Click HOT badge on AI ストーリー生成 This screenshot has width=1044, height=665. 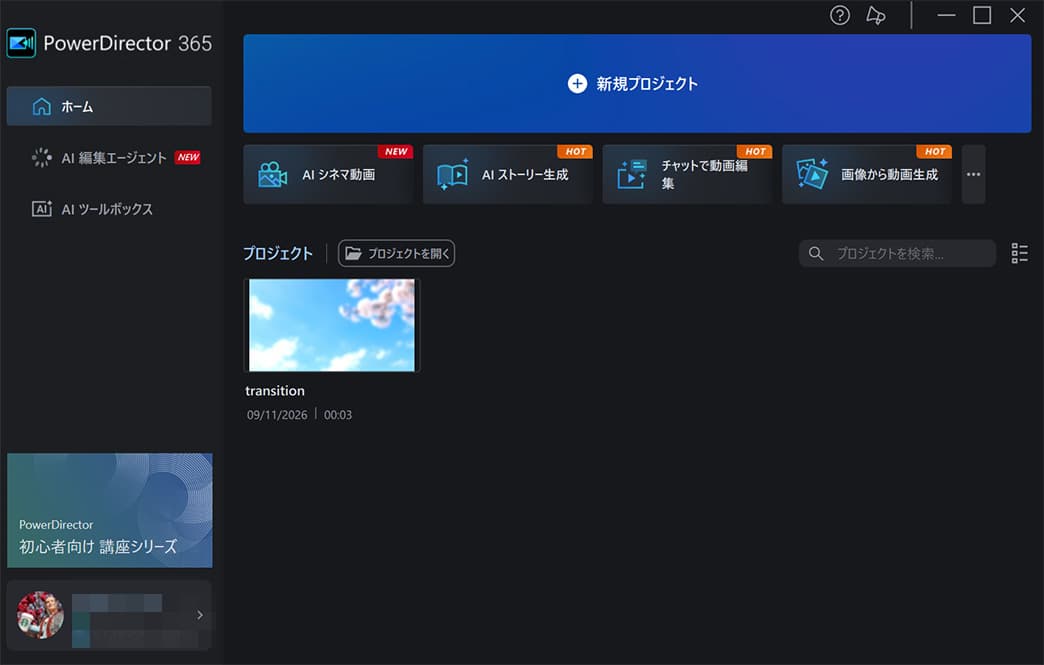pos(575,152)
